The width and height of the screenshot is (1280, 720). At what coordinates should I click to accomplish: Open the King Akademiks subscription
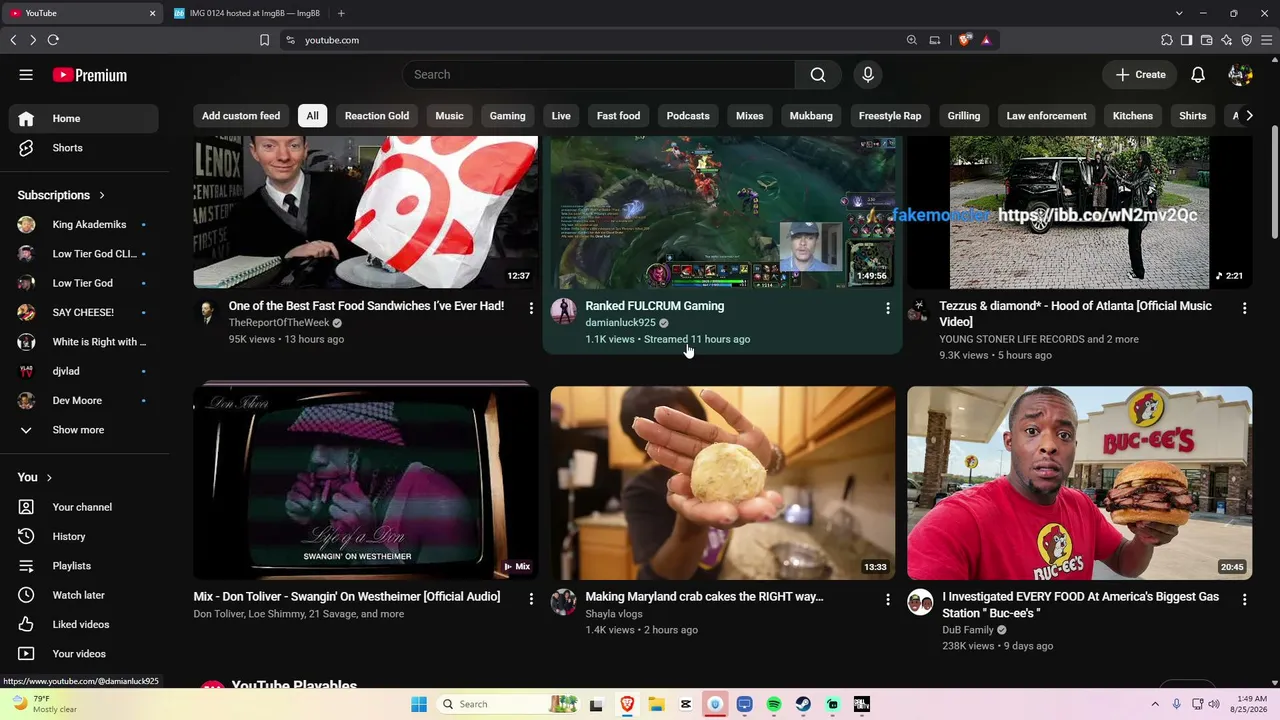pos(84,225)
